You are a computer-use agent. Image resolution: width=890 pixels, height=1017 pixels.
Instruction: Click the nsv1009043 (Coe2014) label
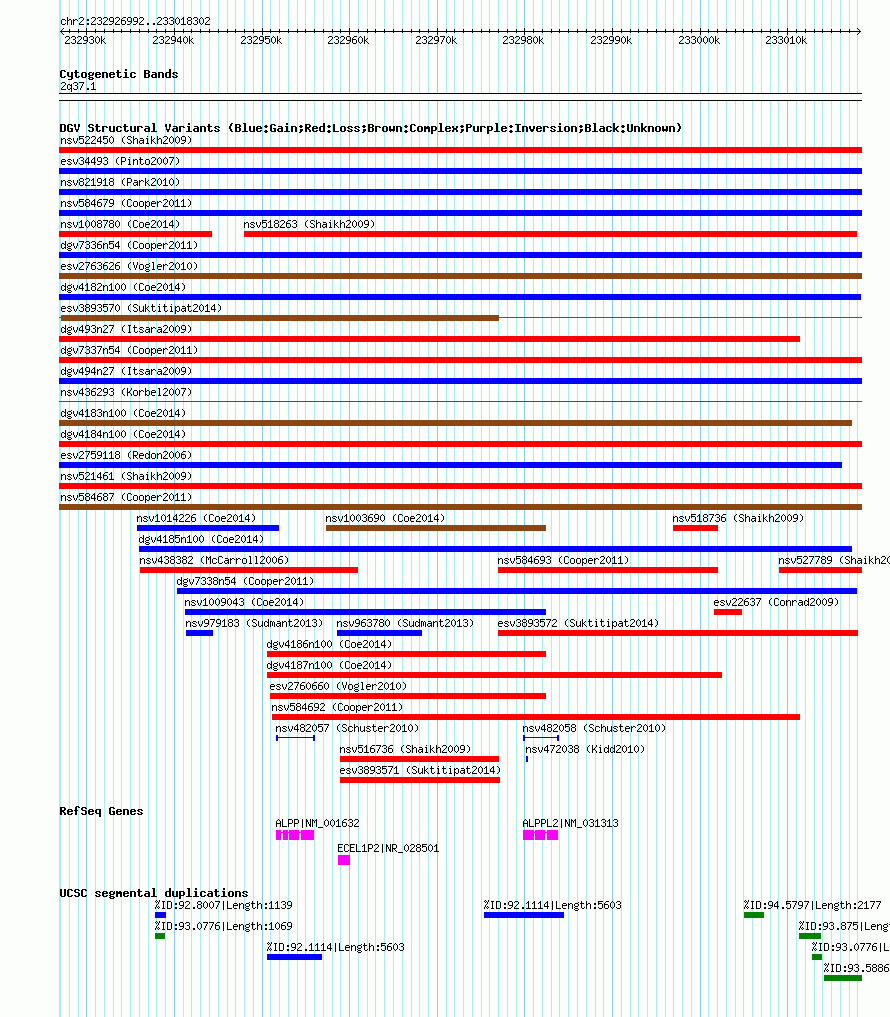click(x=244, y=603)
